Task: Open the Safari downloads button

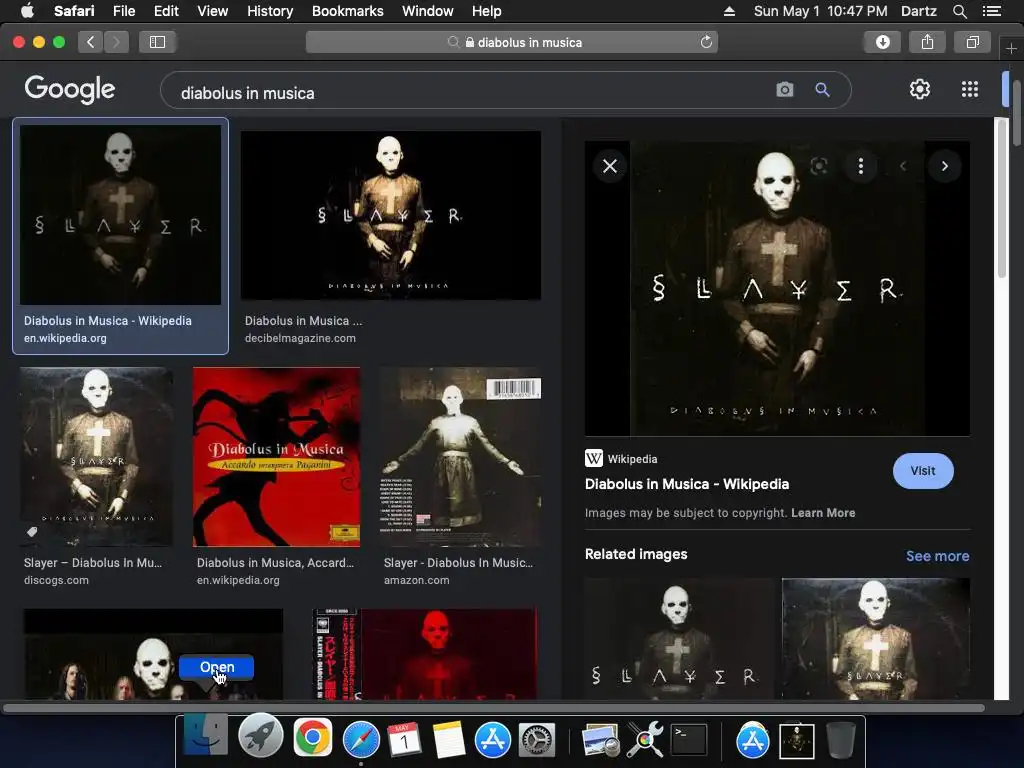Action: [x=883, y=42]
